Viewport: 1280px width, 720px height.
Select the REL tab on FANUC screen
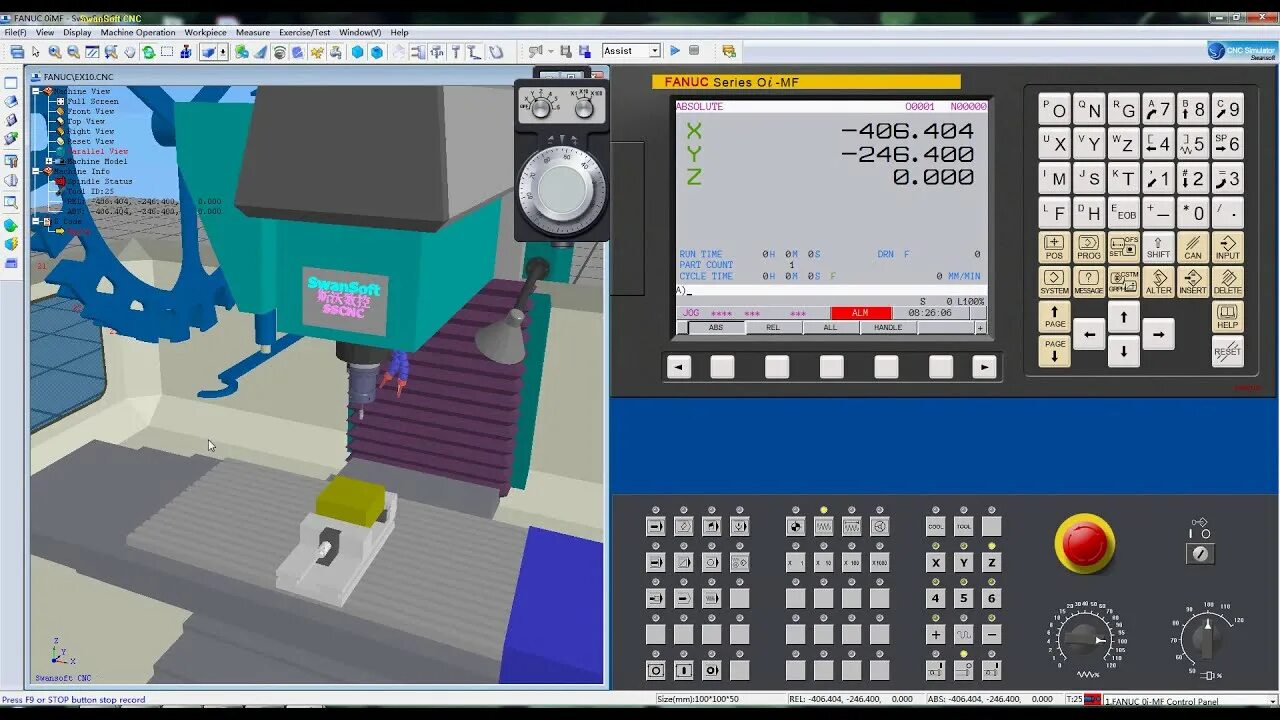click(773, 328)
